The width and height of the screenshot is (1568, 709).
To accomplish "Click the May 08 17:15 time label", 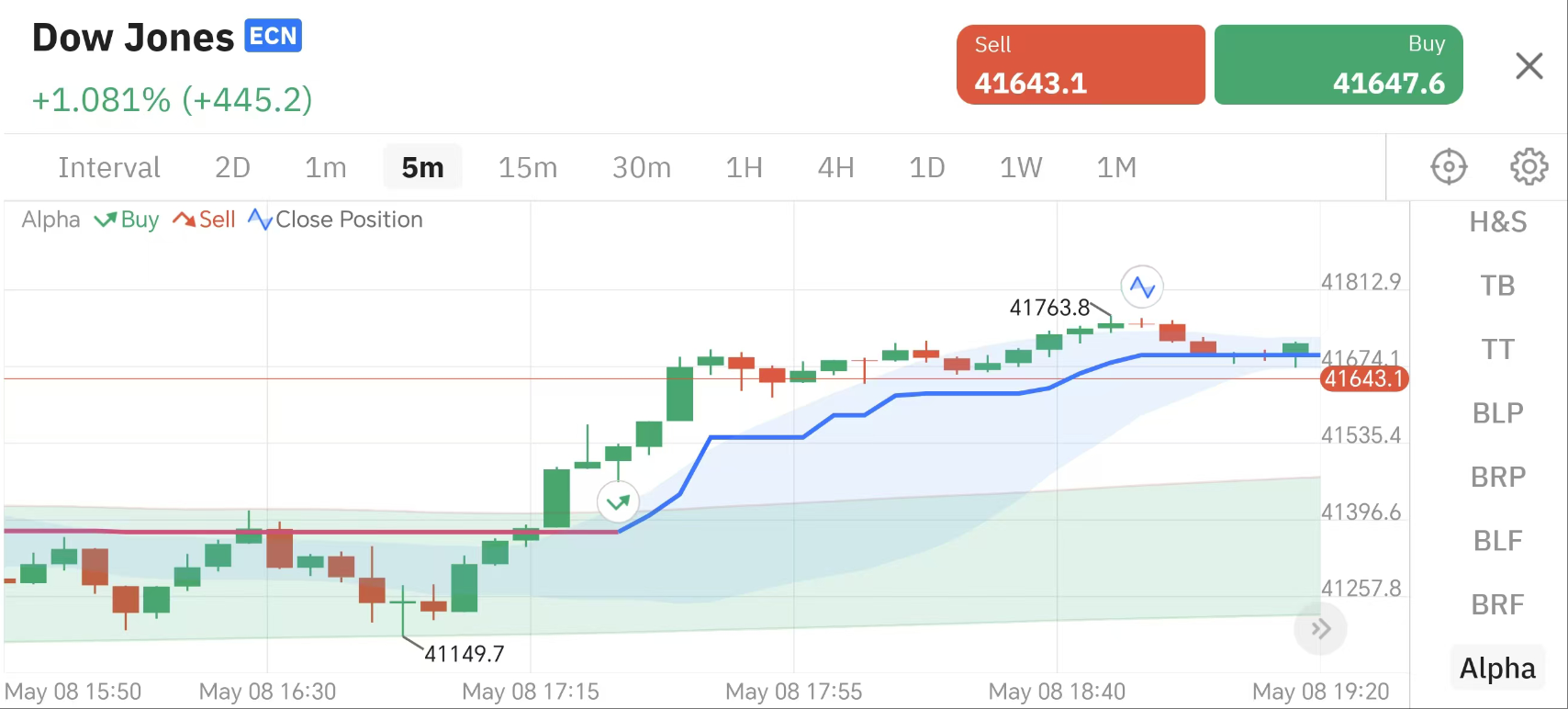I will pos(531,692).
